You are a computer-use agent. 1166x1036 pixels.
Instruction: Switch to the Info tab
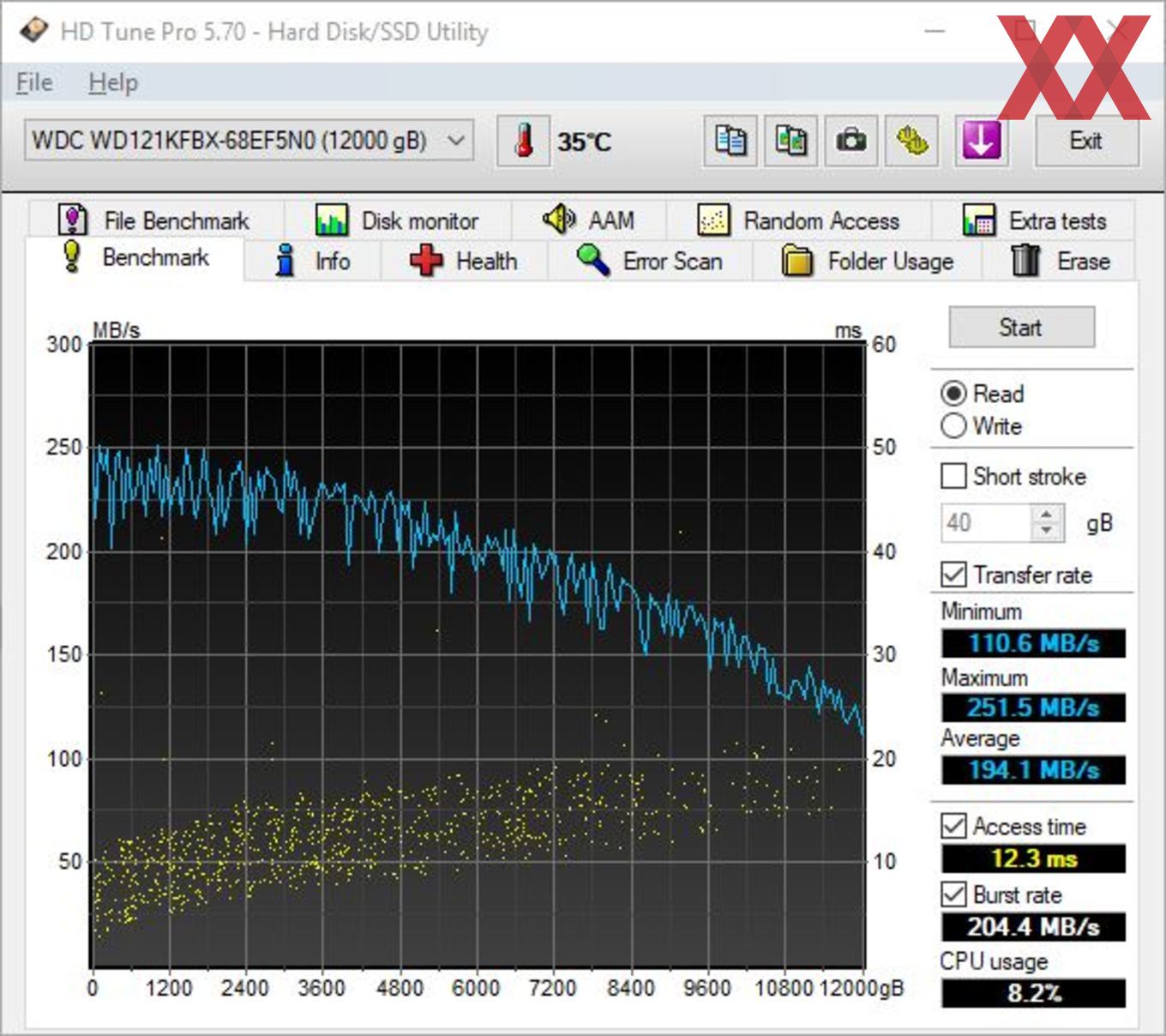[312, 261]
